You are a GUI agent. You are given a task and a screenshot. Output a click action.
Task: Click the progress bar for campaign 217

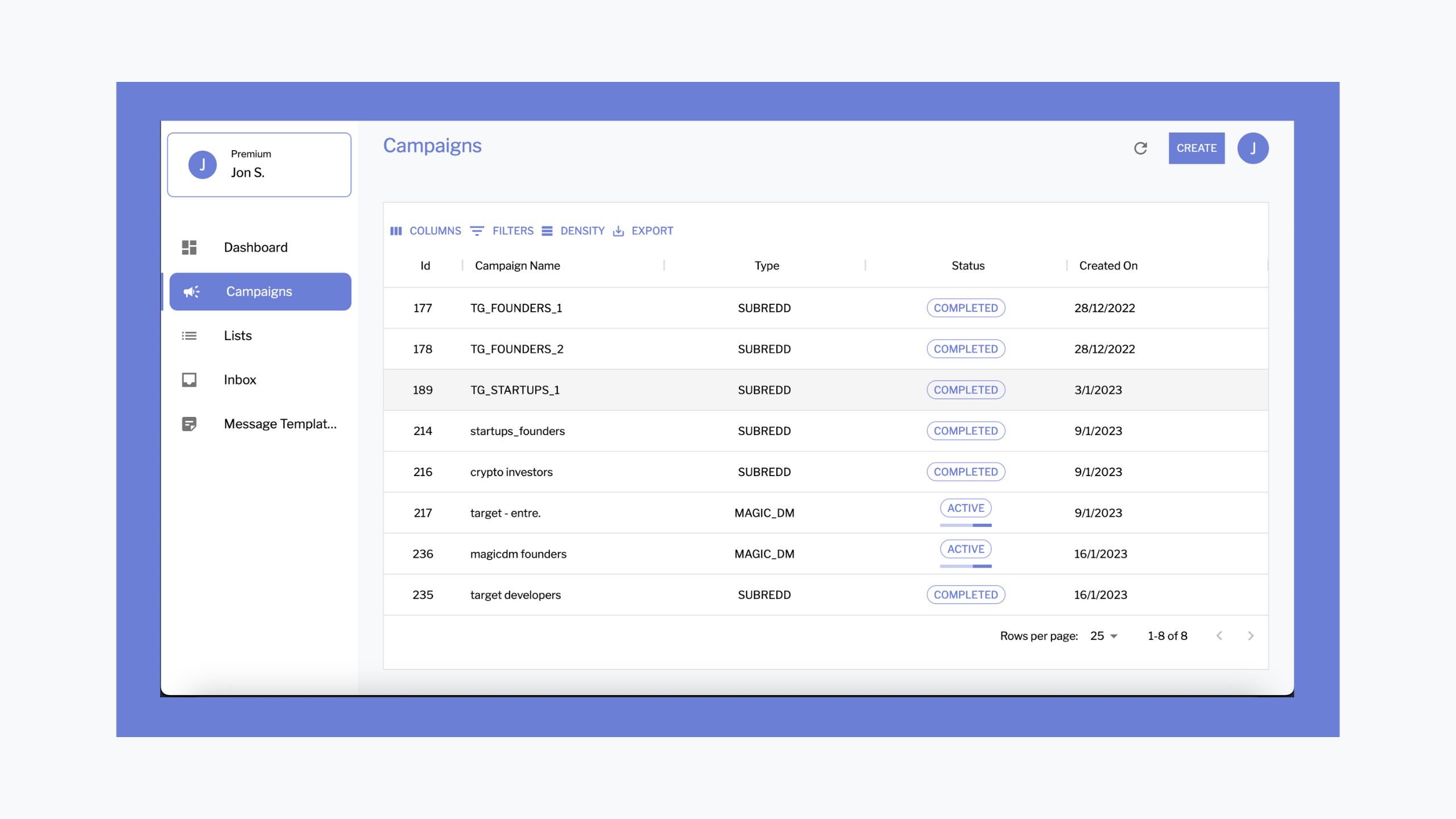point(966,525)
